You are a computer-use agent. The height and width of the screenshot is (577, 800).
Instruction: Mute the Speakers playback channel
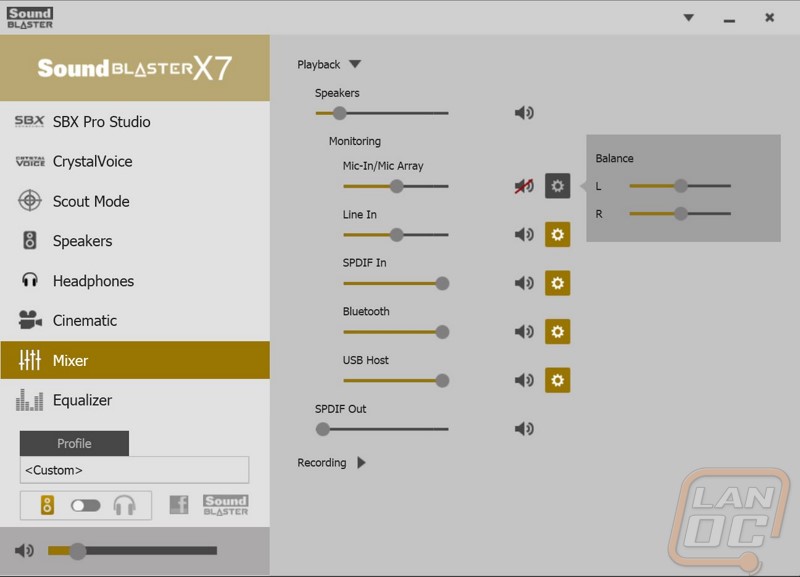[524, 113]
